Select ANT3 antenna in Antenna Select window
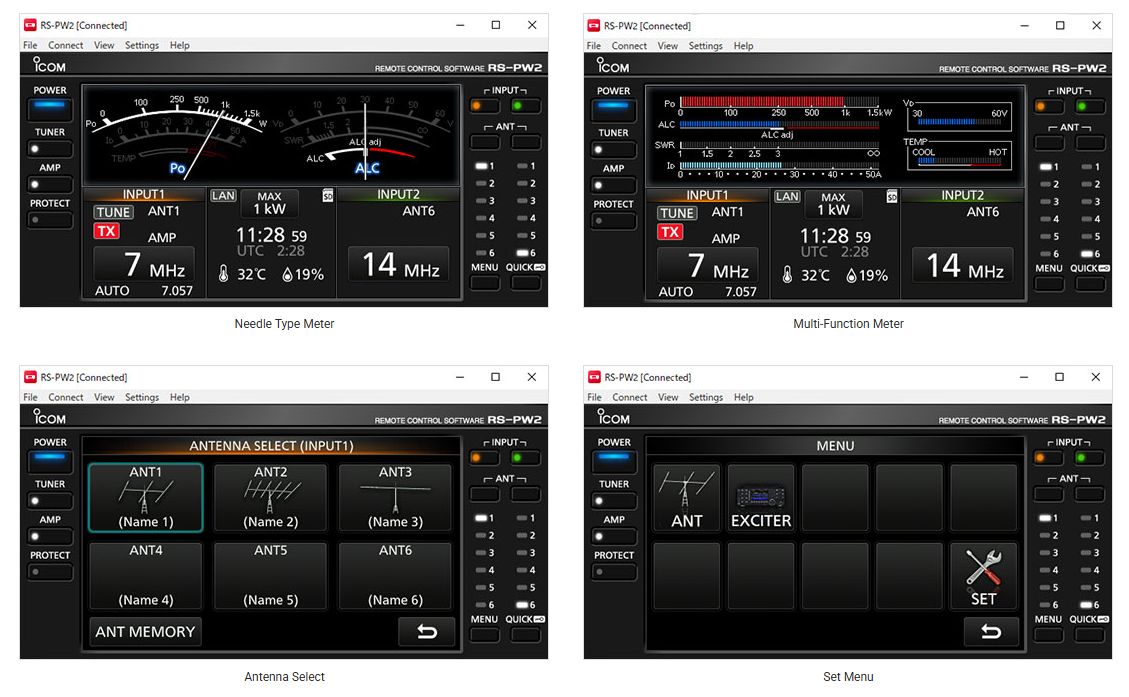The image size is (1129, 697). pos(395,498)
